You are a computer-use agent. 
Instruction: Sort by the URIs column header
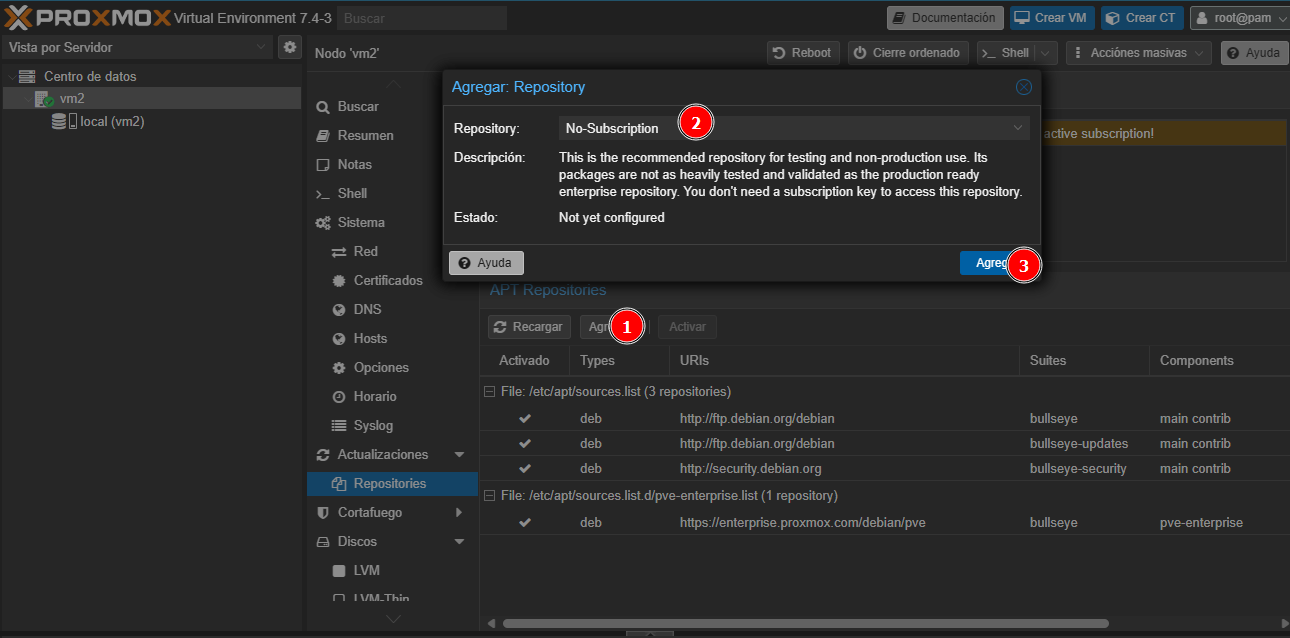click(x=844, y=360)
